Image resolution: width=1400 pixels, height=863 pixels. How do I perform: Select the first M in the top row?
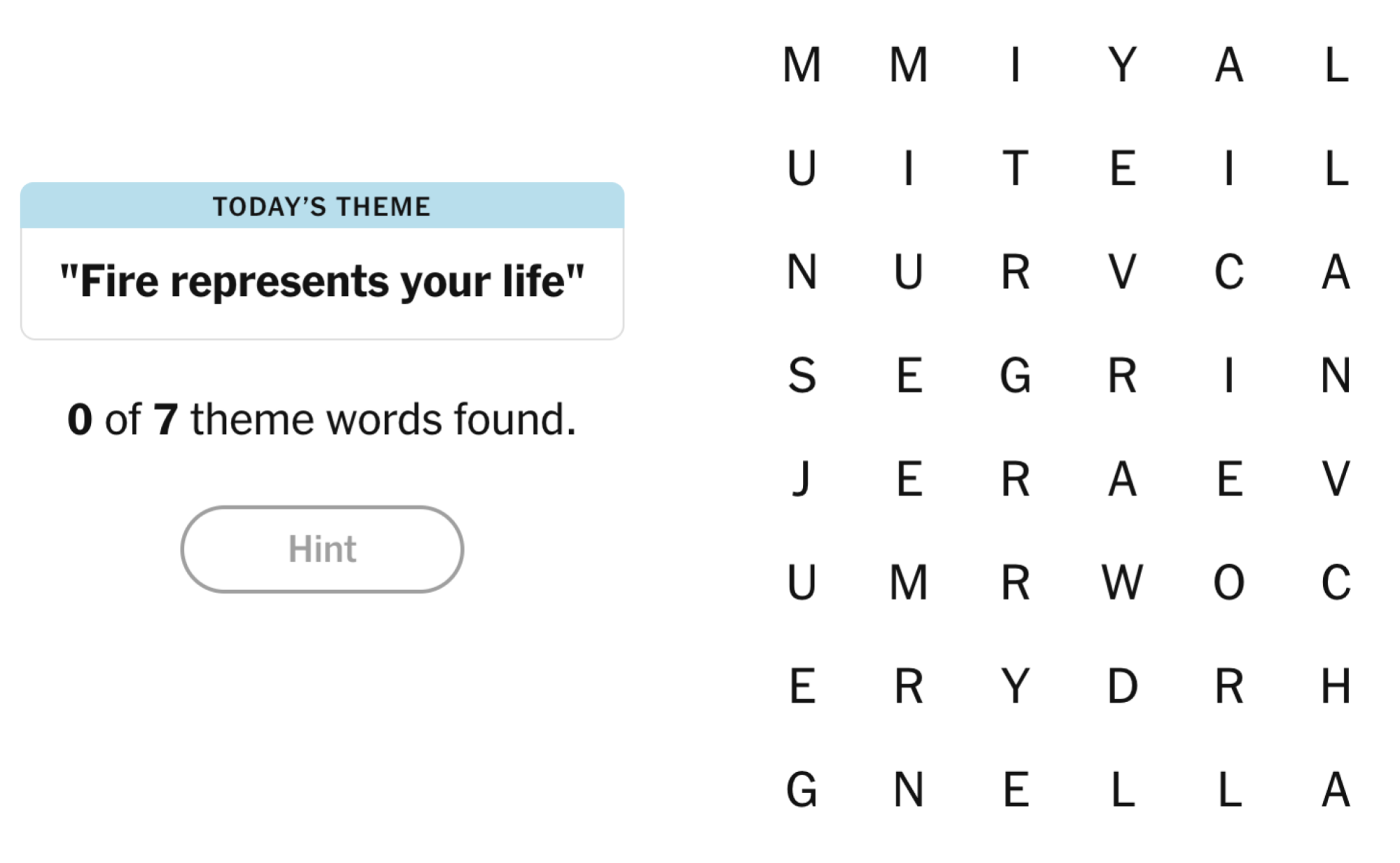click(x=801, y=64)
